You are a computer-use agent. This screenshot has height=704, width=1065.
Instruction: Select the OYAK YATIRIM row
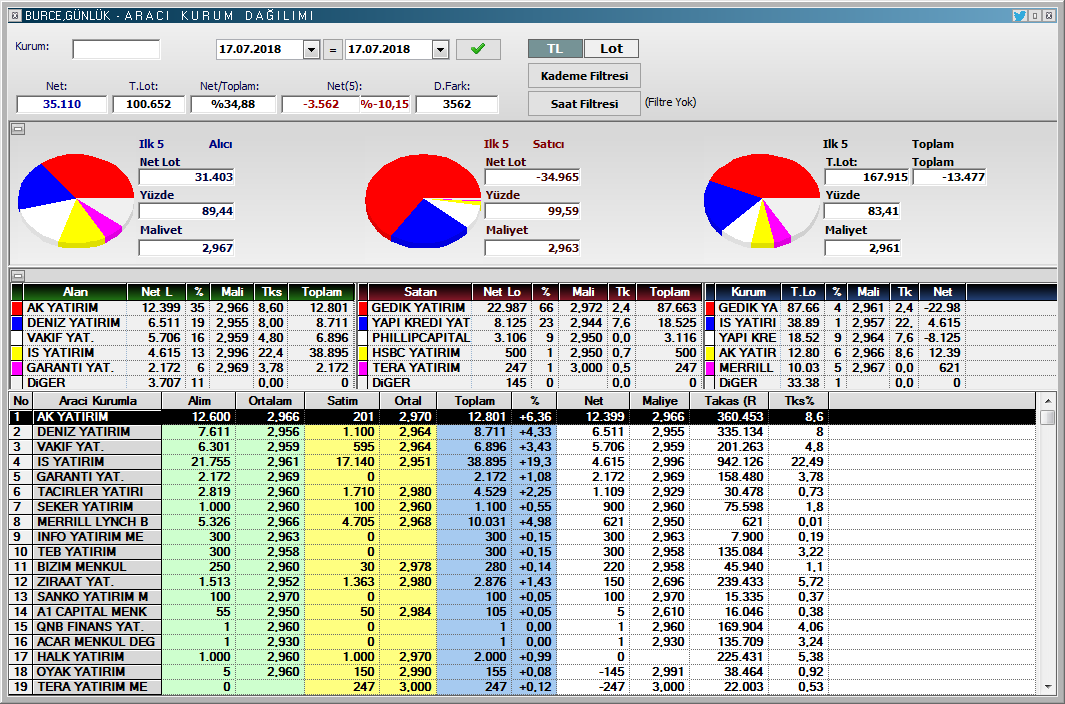(523, 671)
